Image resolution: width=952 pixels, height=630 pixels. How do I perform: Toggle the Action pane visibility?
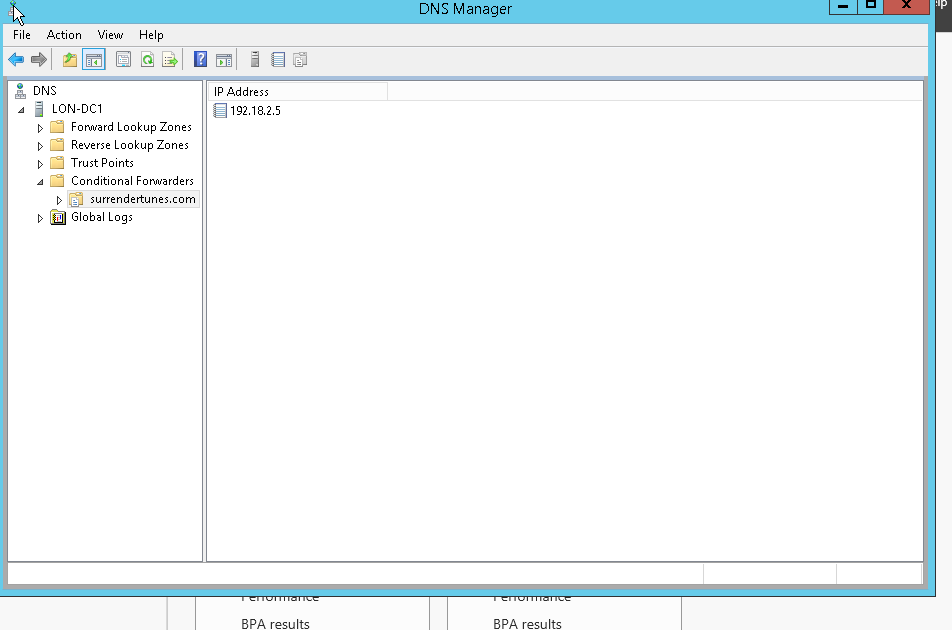tap(225, 59)
